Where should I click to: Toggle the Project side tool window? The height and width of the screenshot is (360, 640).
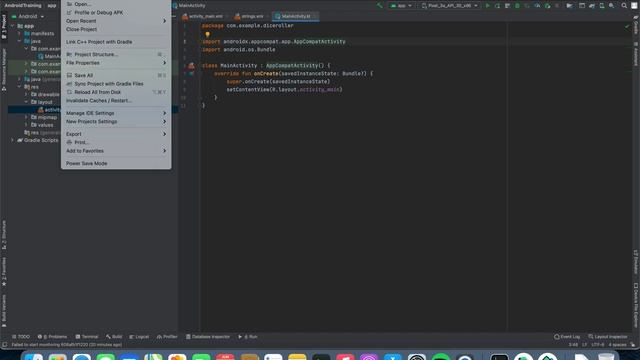(4, 27)
